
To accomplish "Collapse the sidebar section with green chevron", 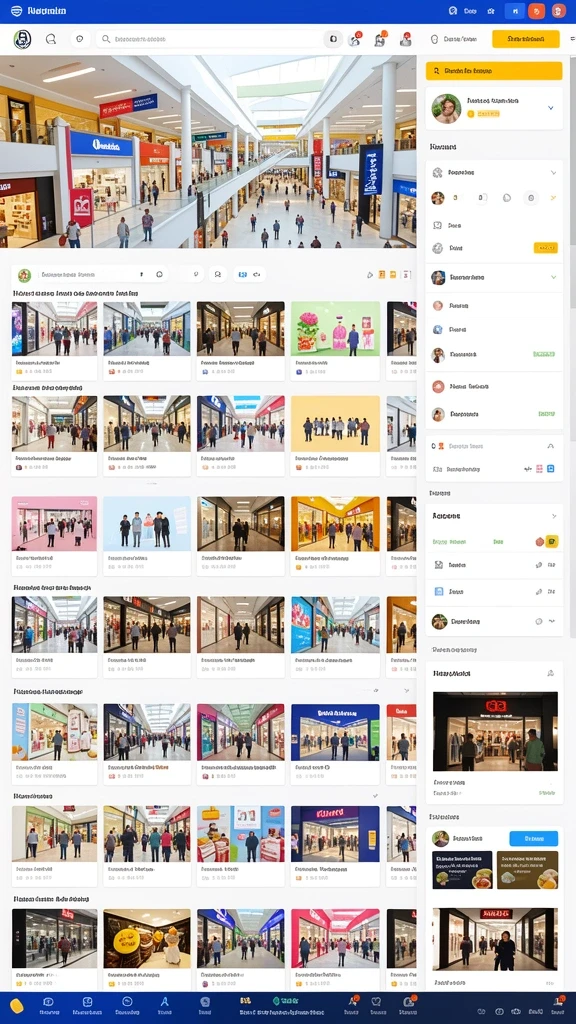I will (x=553, y=277).
